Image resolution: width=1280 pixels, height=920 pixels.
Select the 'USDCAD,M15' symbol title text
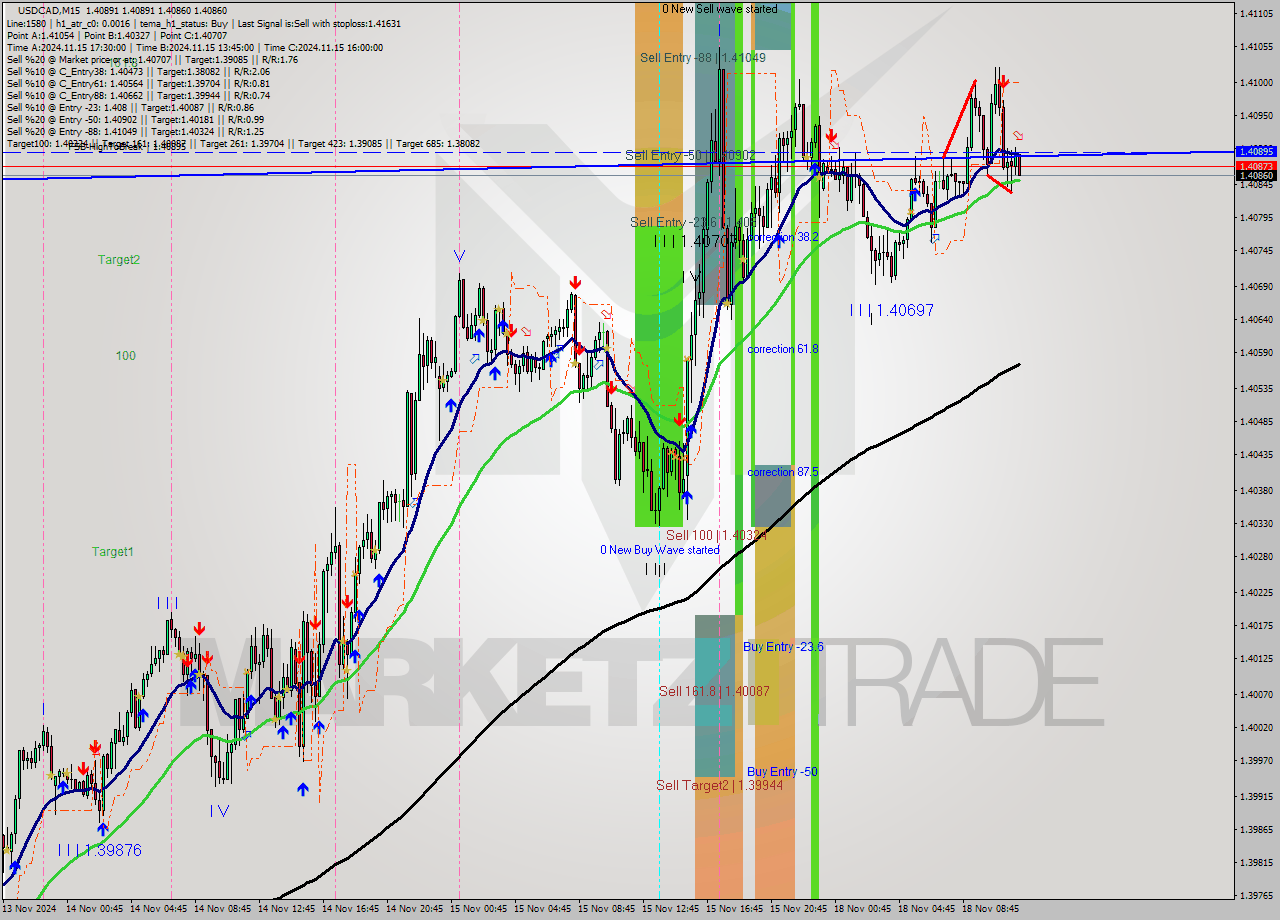[48, 11]
